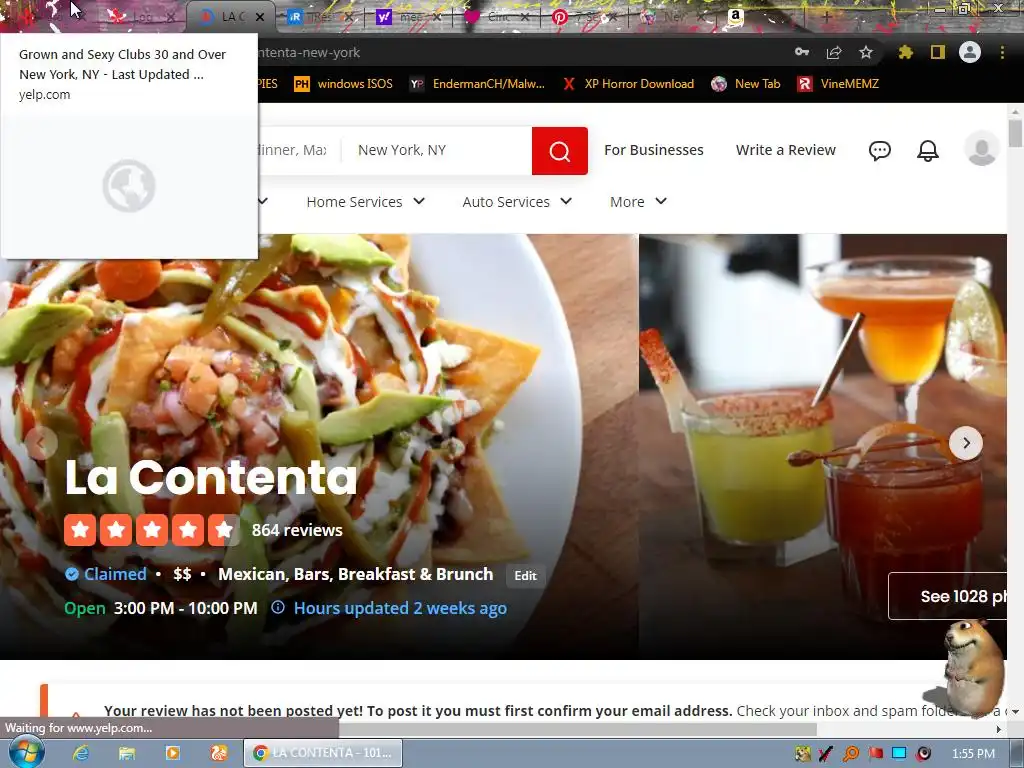This screenshot has width=1024, height=768.
Task: Click the 864 reviews text
Action: tap(297, 530)
